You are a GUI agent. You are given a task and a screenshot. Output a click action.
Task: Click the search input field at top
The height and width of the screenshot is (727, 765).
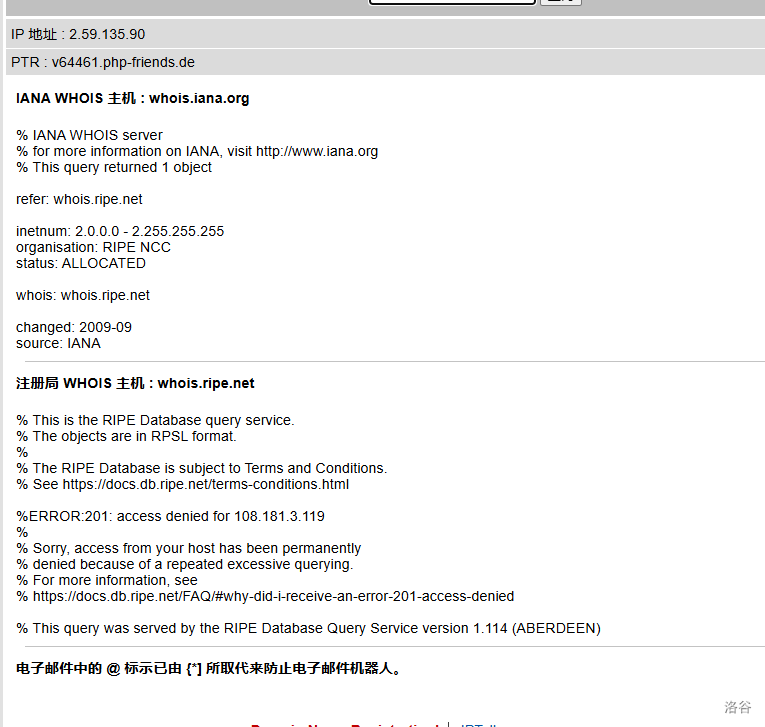(452, 2)
